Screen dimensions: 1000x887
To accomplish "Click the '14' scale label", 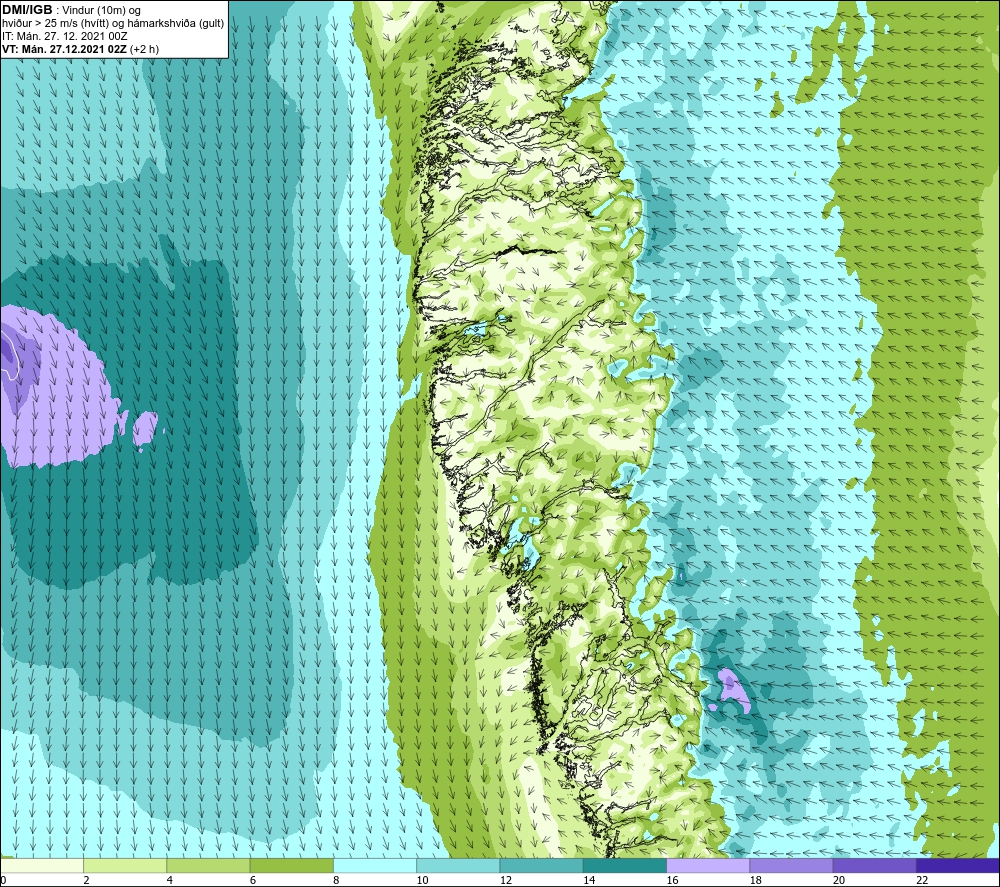I will [589, 880].
